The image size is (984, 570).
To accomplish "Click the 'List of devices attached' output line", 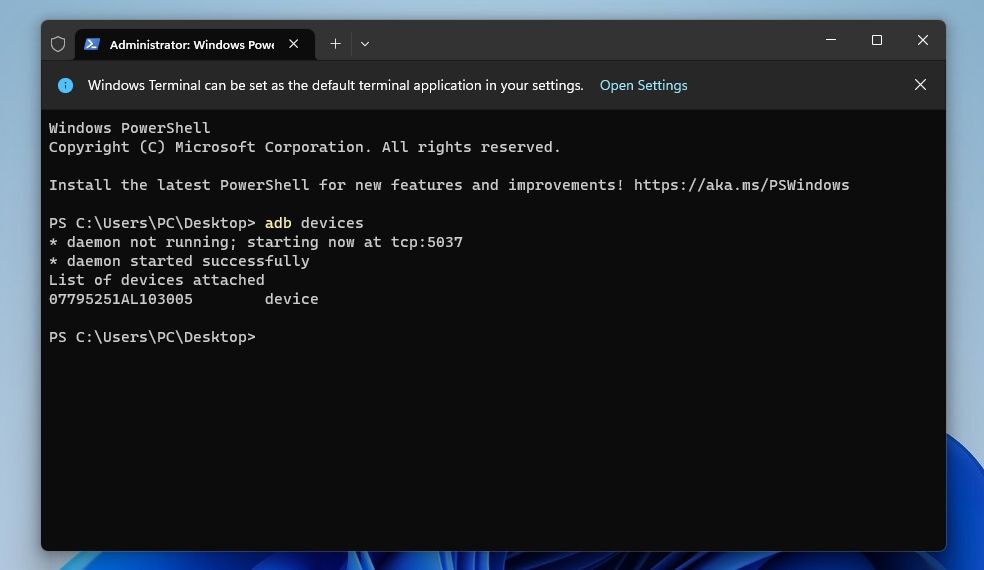I will click(x=157, y=280).
